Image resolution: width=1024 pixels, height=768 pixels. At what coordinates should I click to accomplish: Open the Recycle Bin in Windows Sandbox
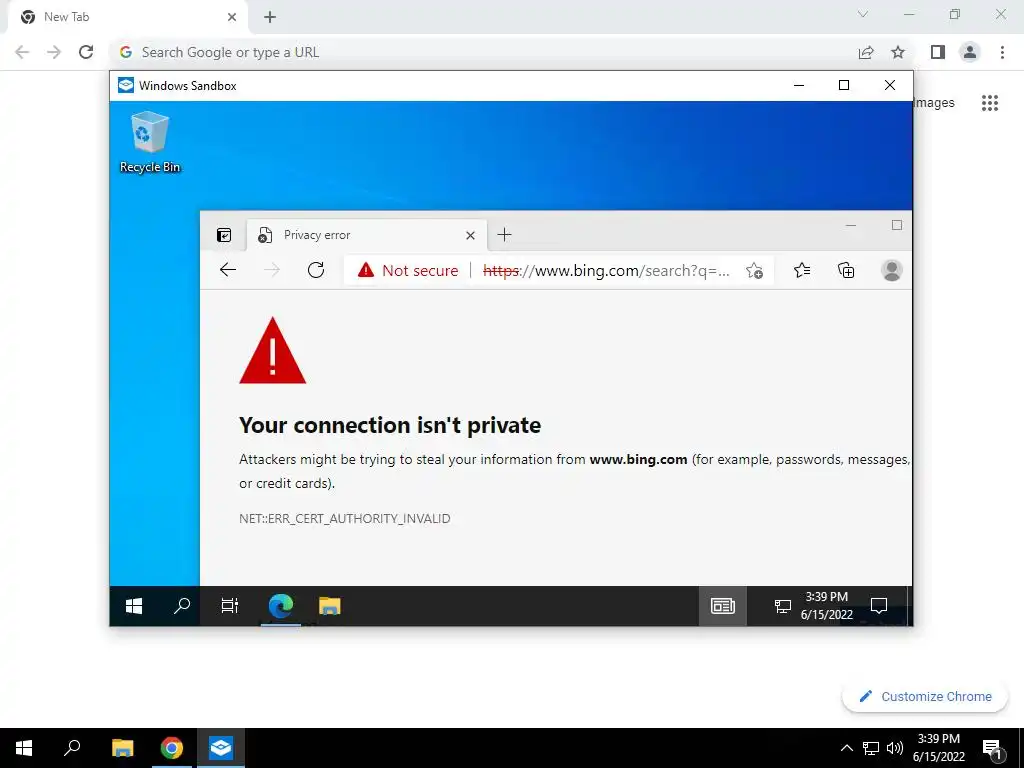coord(150,142)
